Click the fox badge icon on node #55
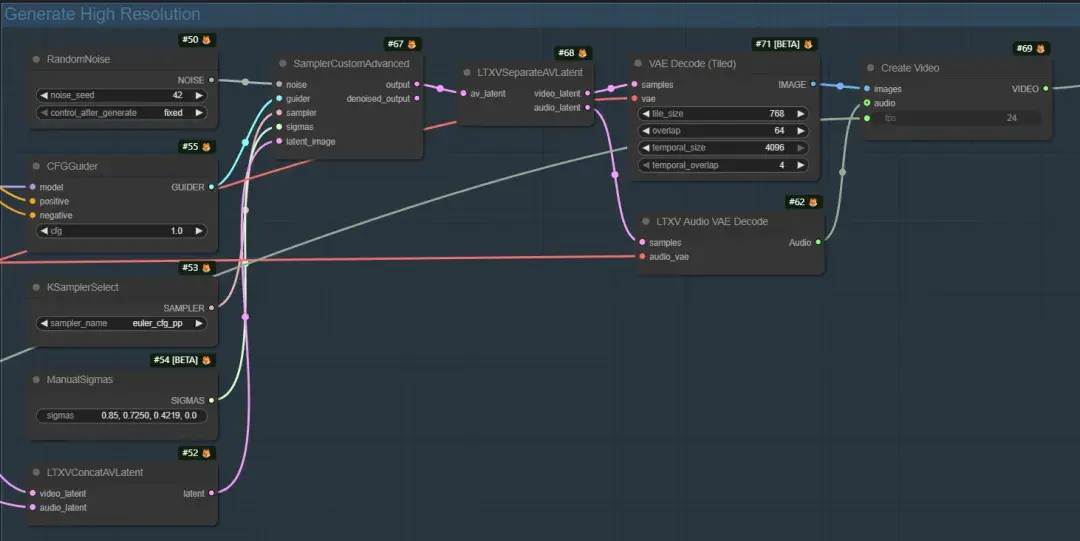Viewport: 1080px width, 541px height. click(206, 147)
